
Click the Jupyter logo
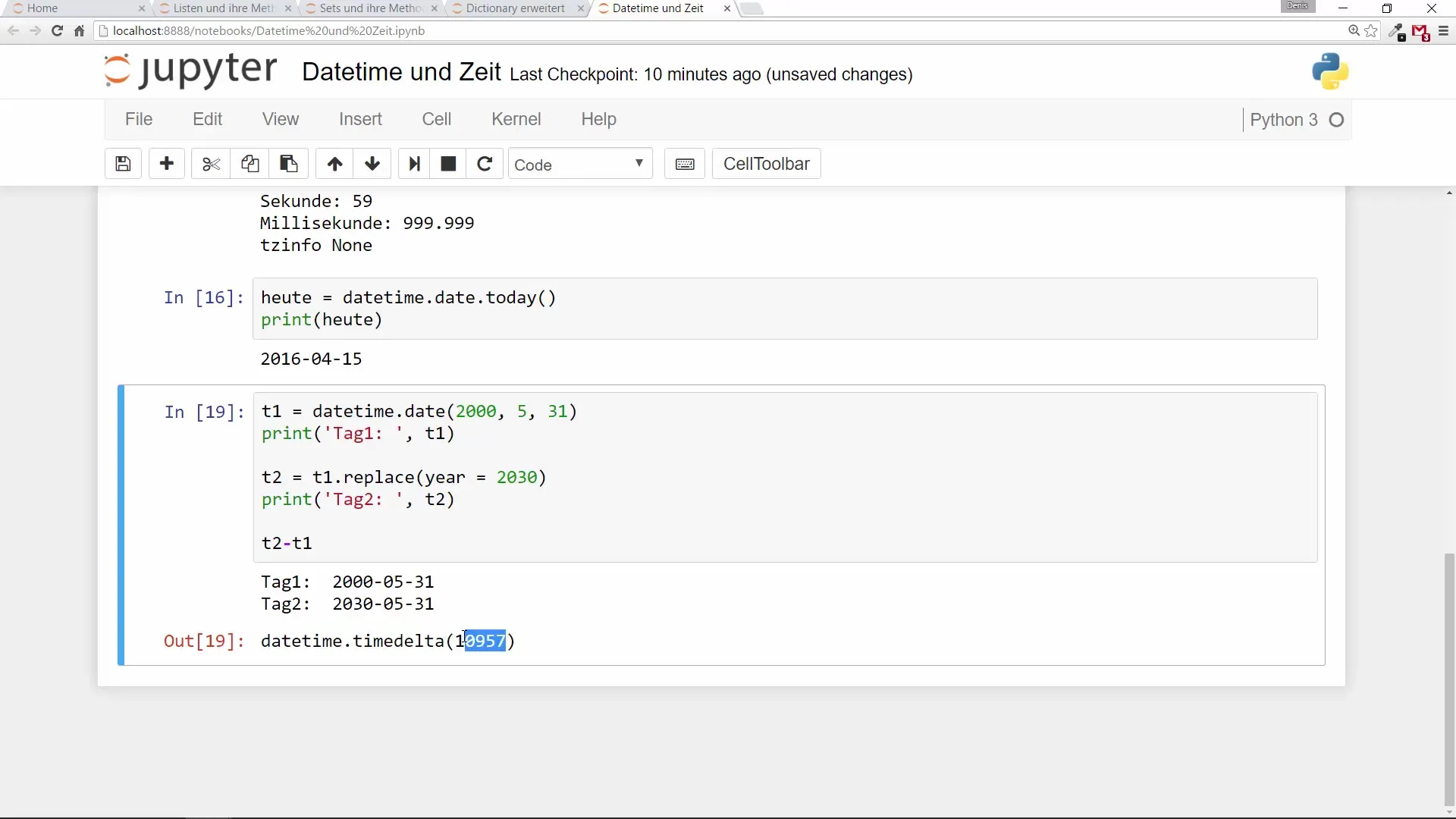point(190,71)
